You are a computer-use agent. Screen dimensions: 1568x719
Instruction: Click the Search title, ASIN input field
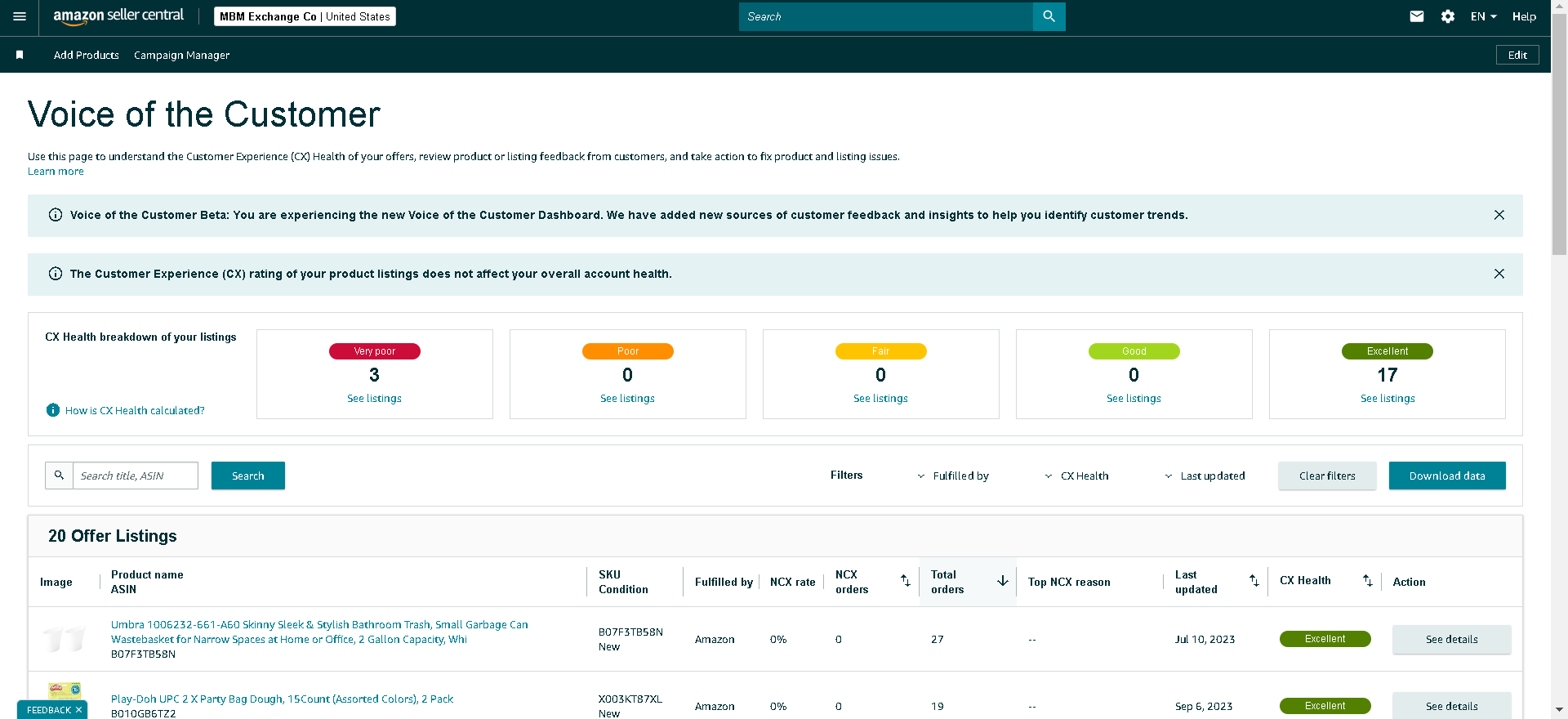click(x=136, y=476)
